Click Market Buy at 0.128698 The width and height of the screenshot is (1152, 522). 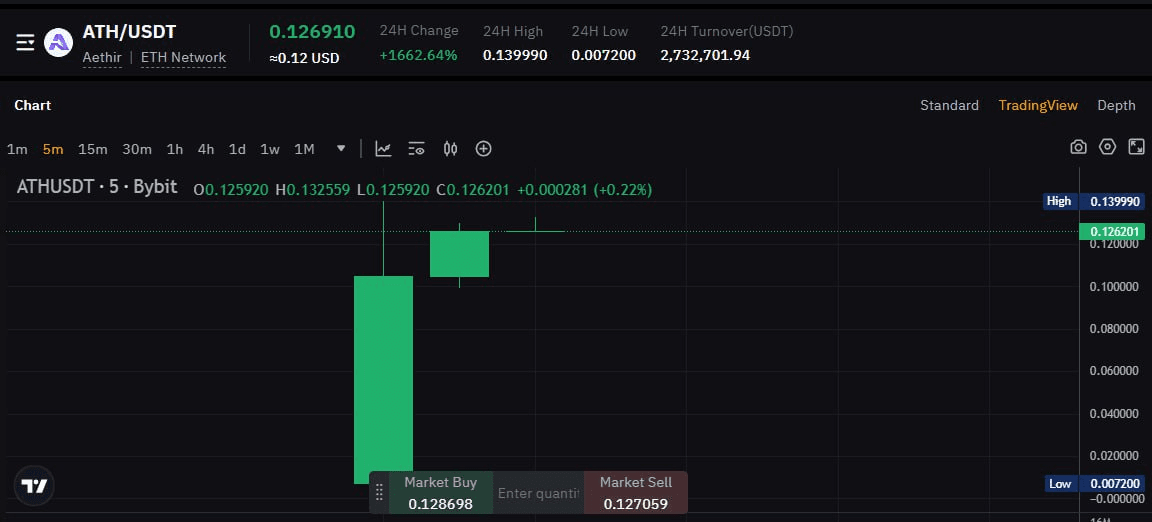tap(441, 493)
